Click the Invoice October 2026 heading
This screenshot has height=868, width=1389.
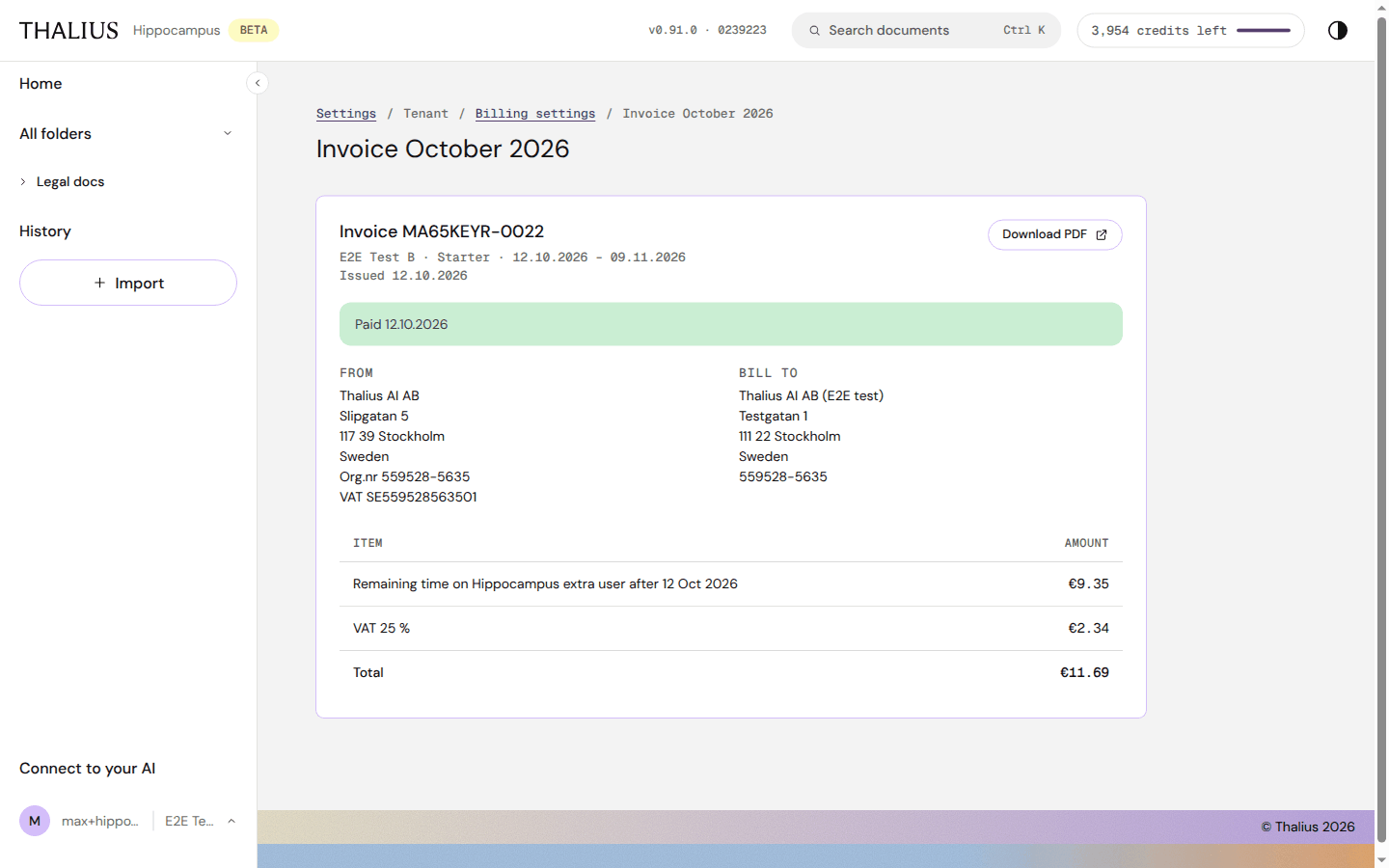coord(443,149)
